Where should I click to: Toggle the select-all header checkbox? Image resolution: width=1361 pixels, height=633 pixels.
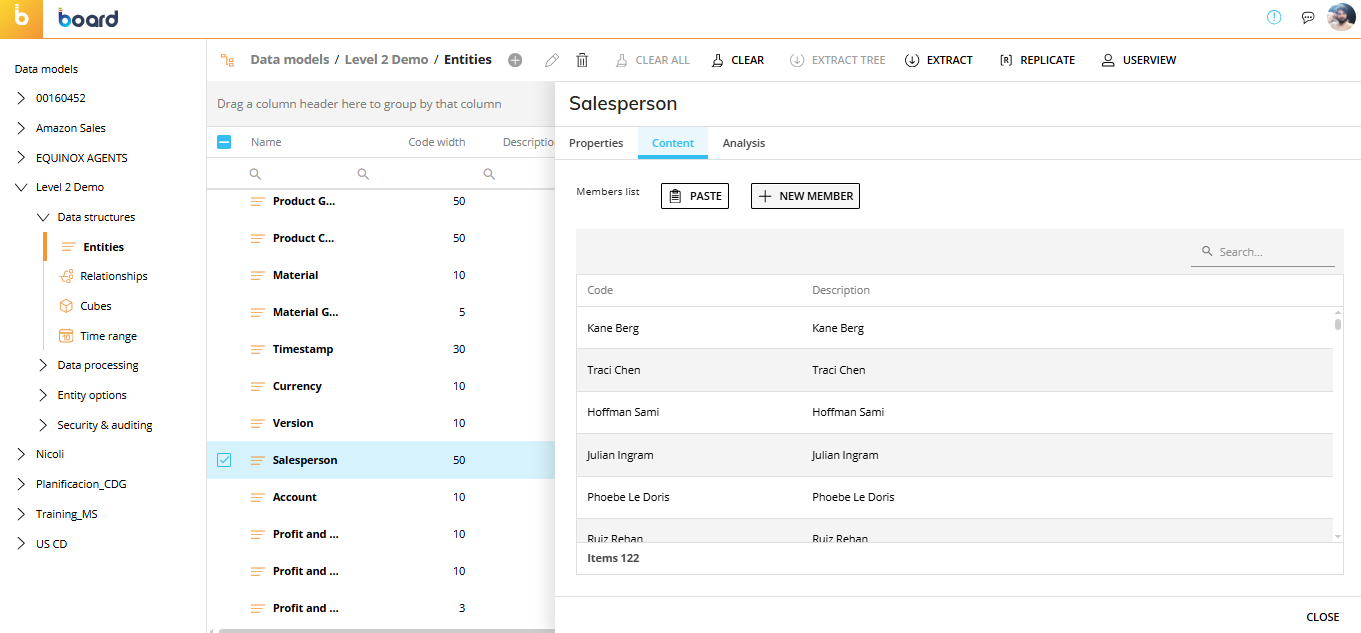pyautogui.click(x=224, y=142)
